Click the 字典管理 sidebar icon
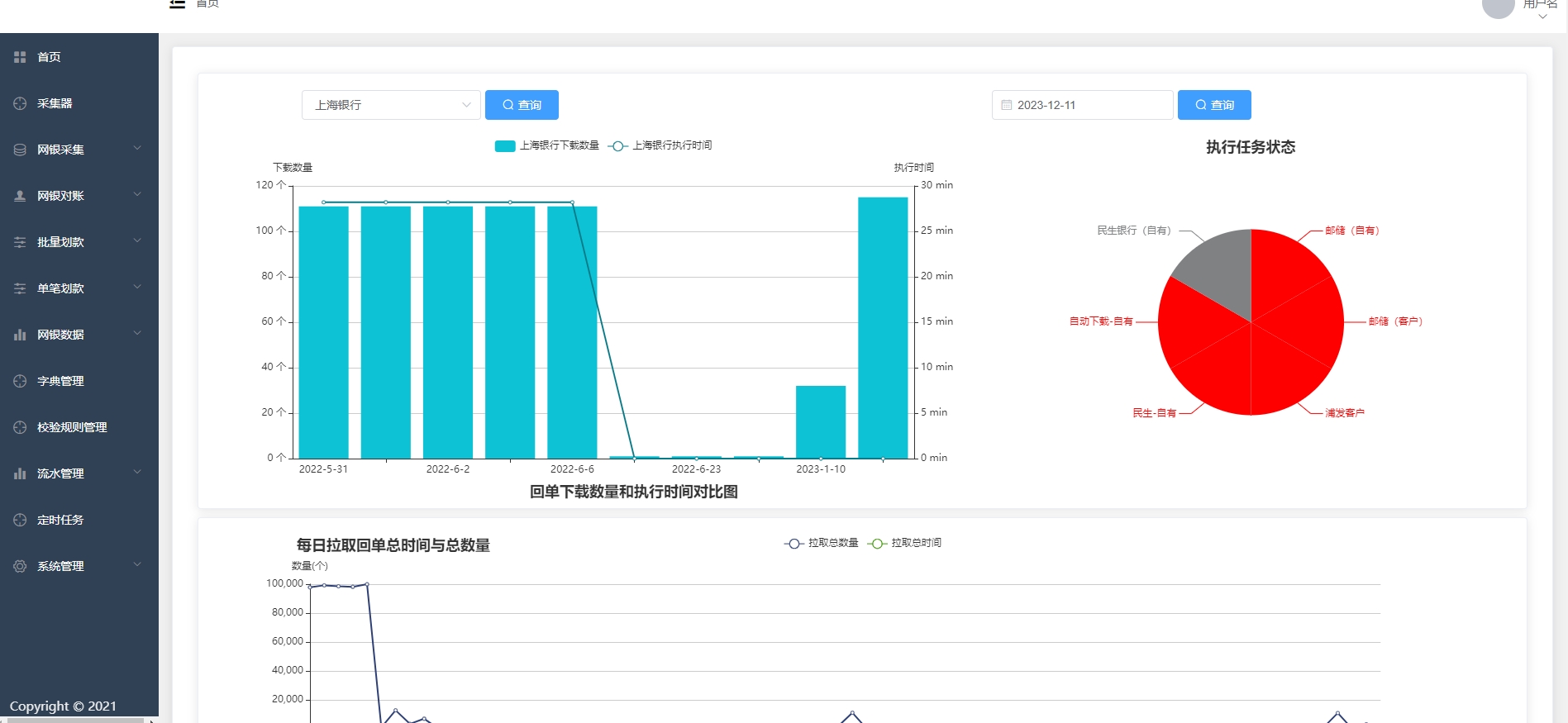 coord(20,381)
